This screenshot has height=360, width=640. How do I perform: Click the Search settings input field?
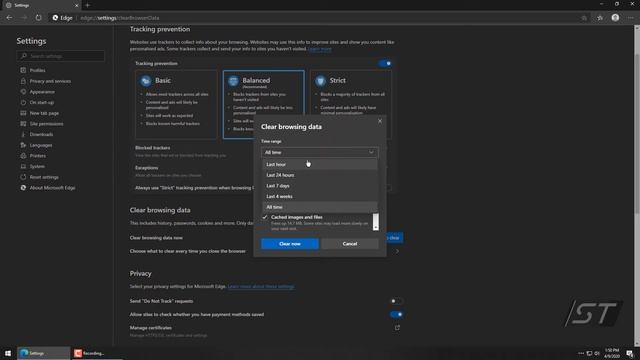click(x=60, y=56)
